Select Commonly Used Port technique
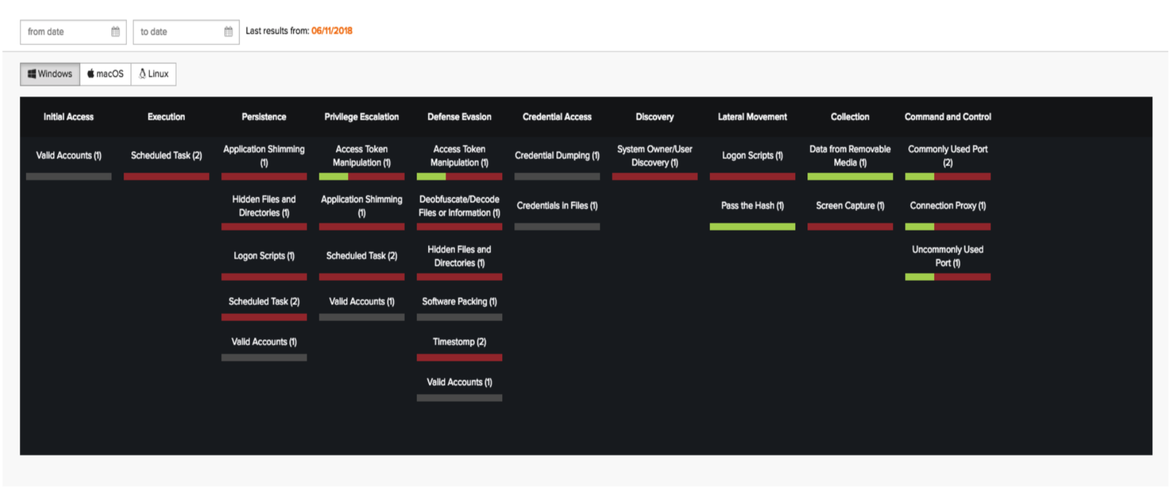This screenshot has height=488, width=1170. [947, 156]
